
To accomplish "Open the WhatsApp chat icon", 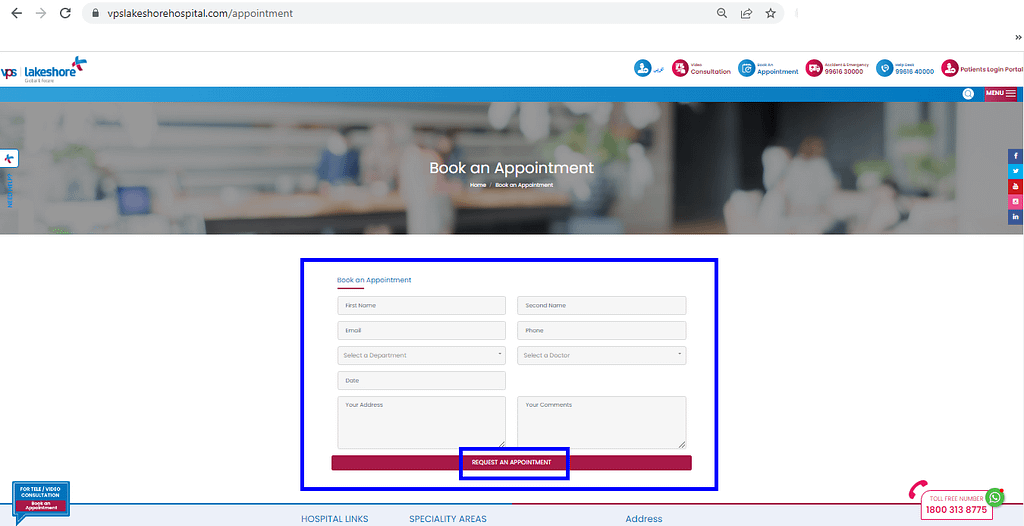I will (995, 497).
